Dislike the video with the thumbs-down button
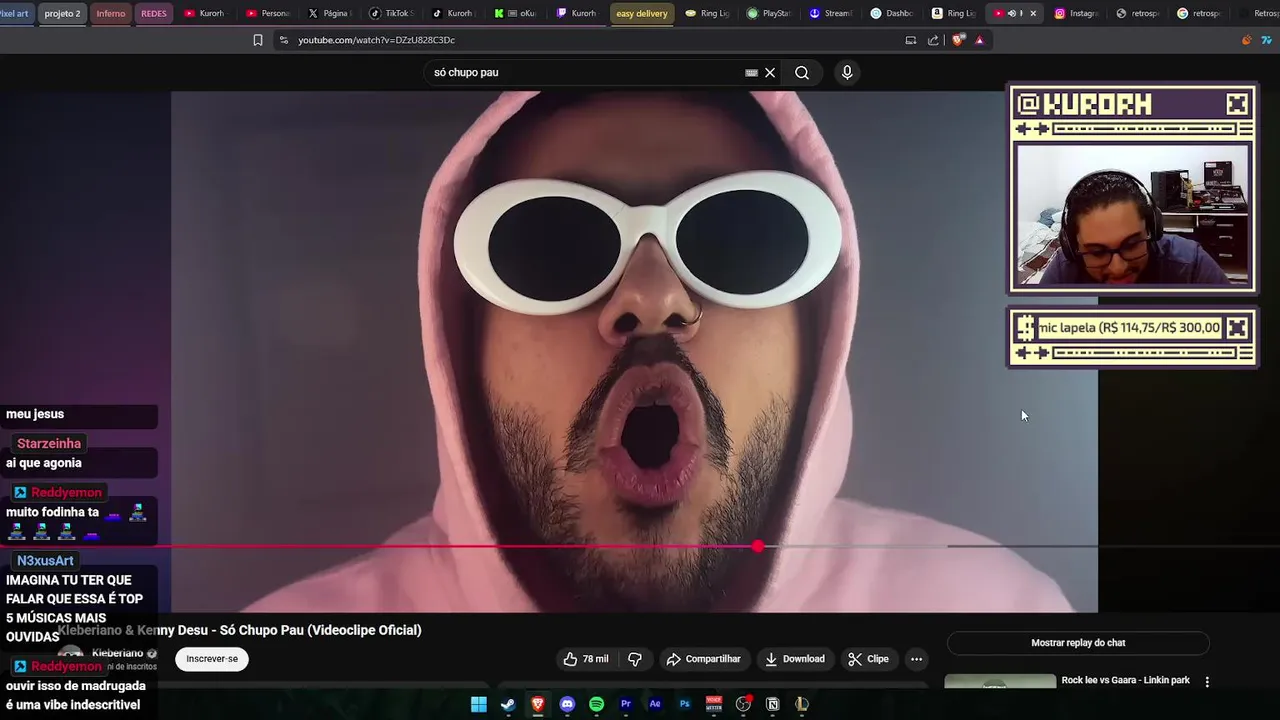The image size is (1280, 720). 635,659
